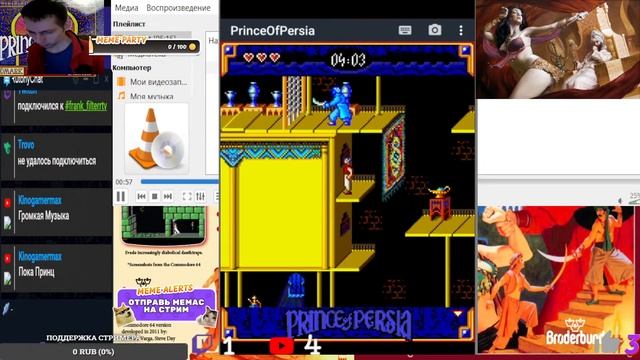Pause playback in the VLC player
Viewport: 640px width, 360px height.
click(x=121, y=197)
